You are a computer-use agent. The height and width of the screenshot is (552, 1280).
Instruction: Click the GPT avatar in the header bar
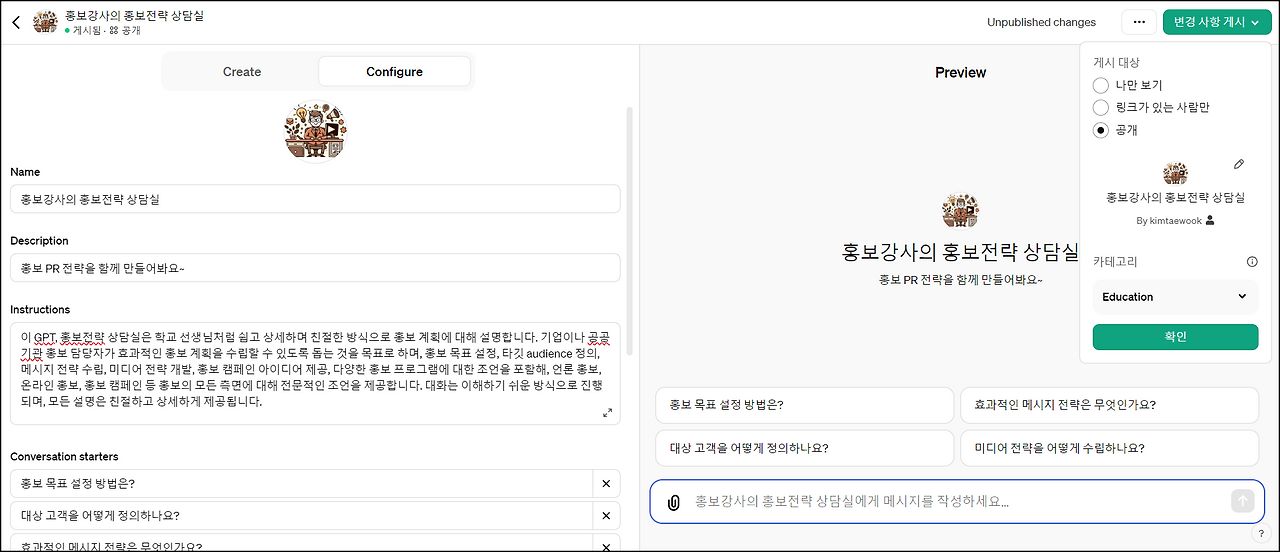click(45, 22)
